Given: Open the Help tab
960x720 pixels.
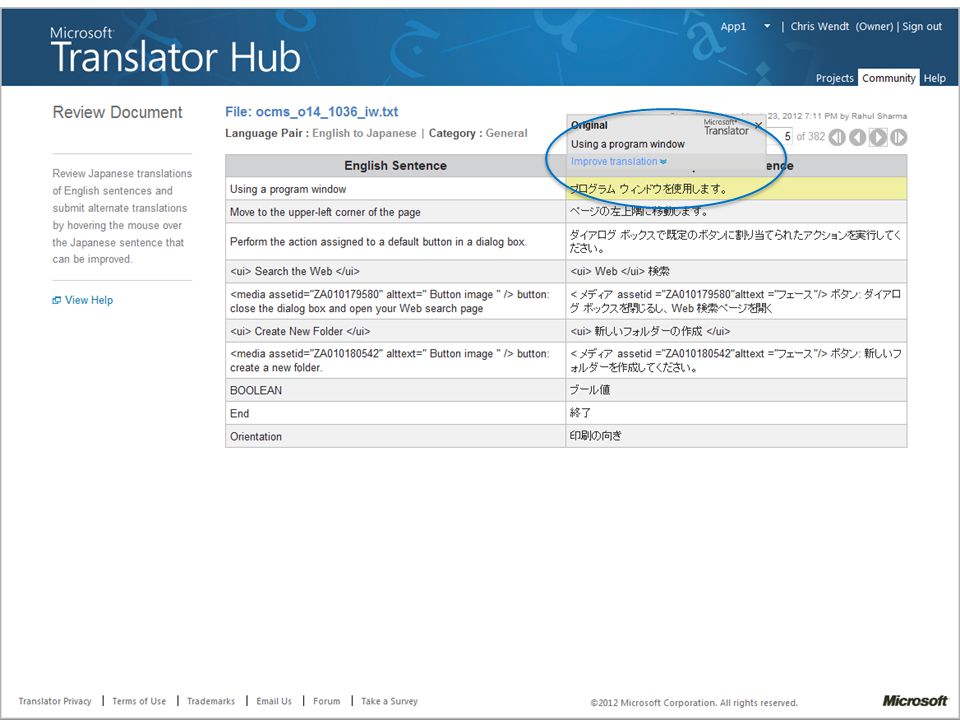Looking at the screenshot, I should [934, 78].
